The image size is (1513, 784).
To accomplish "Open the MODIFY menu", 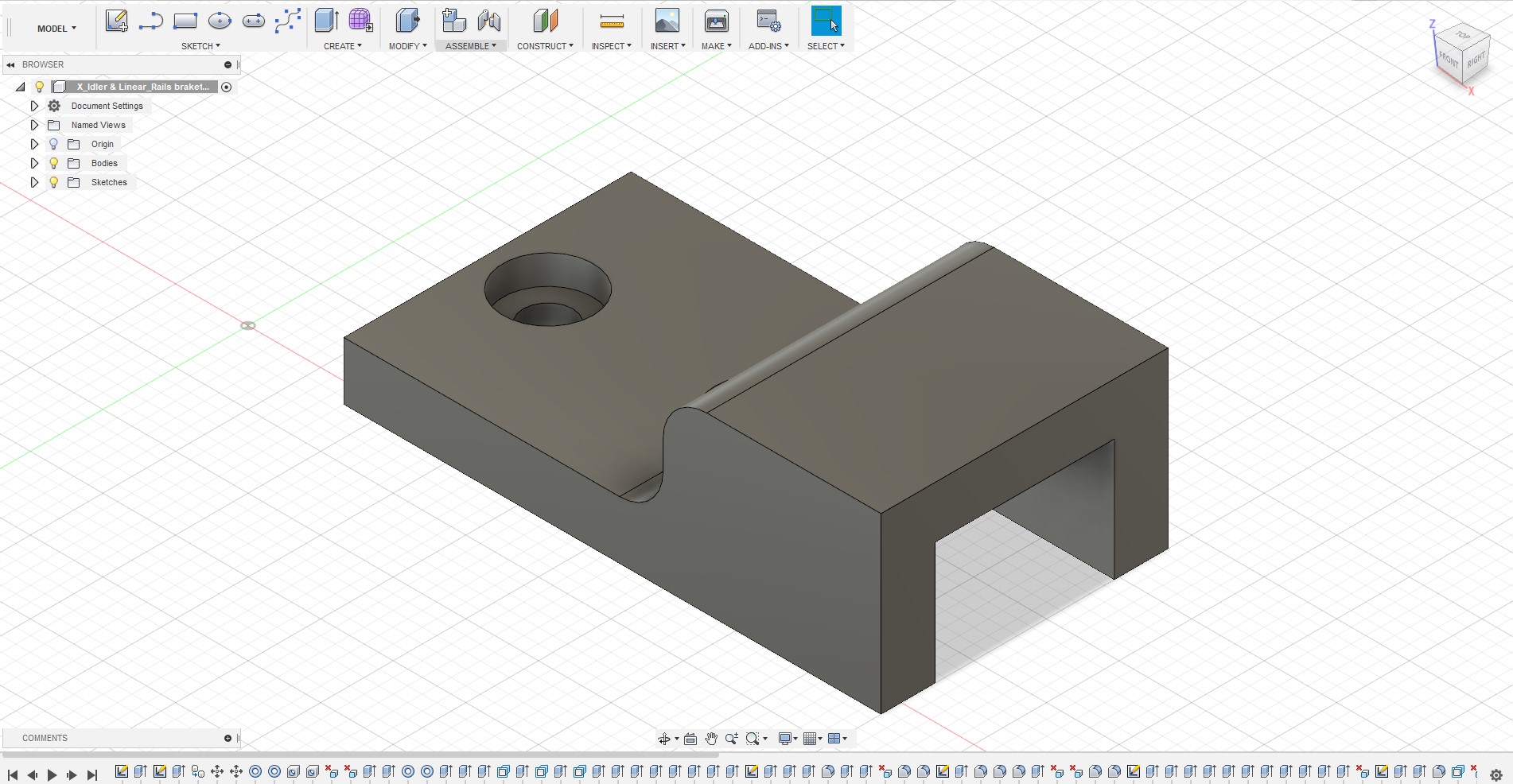I will point(407,46).
